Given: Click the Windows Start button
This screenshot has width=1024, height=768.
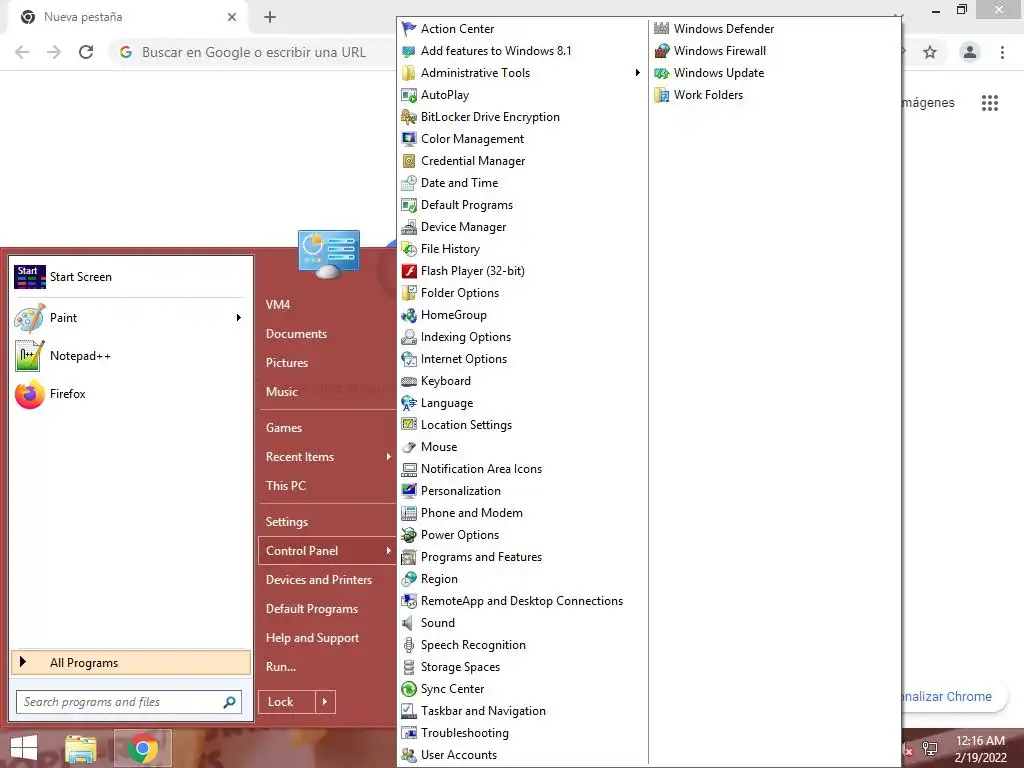Looking at the screenshot, I should click(24, 748).
